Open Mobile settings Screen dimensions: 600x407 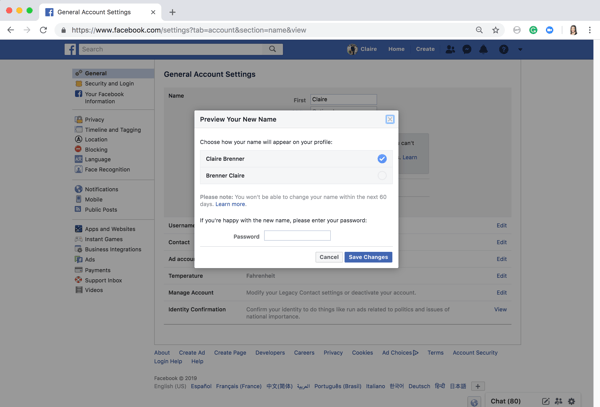tap(93, 199)
